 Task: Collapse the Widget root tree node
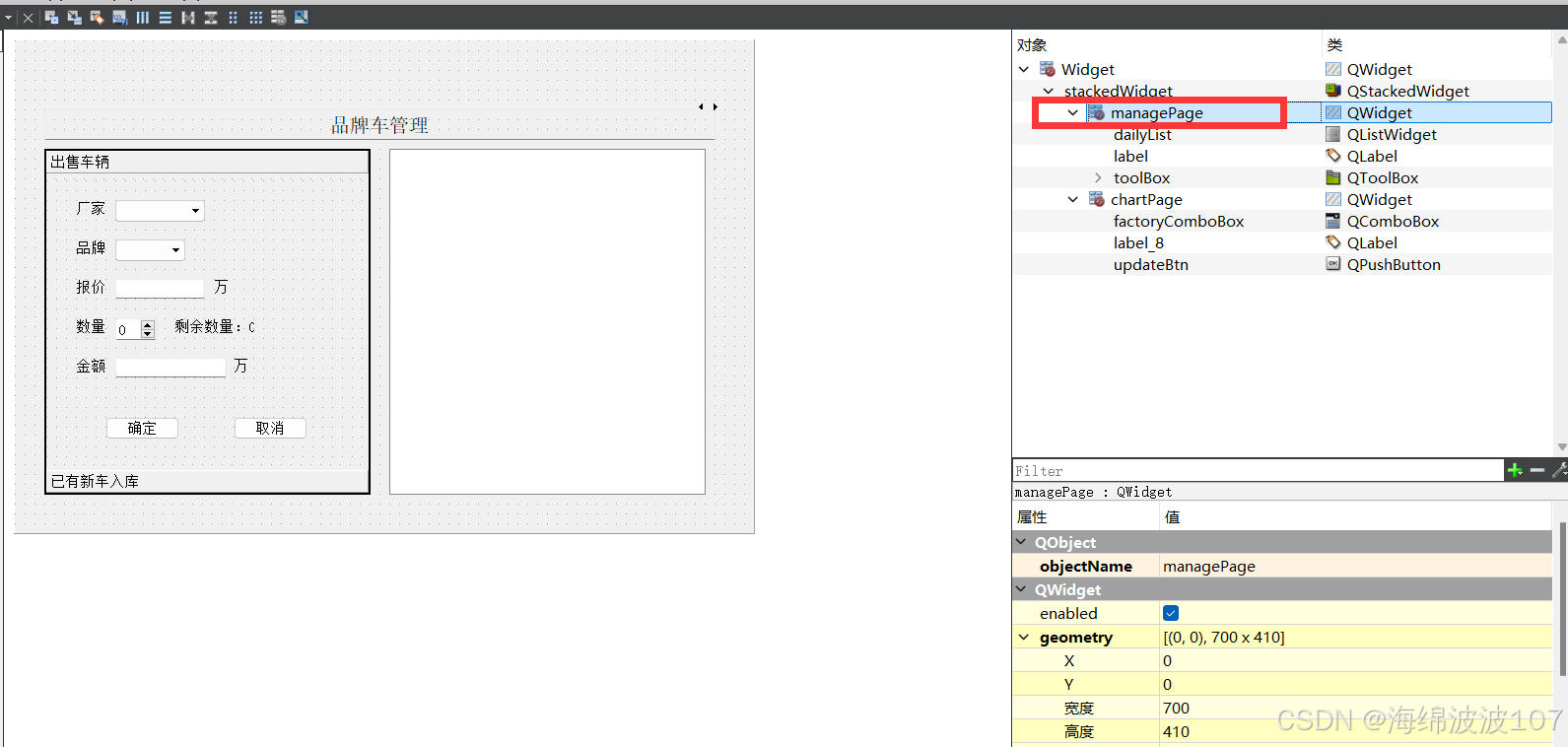click(1024, 69)
